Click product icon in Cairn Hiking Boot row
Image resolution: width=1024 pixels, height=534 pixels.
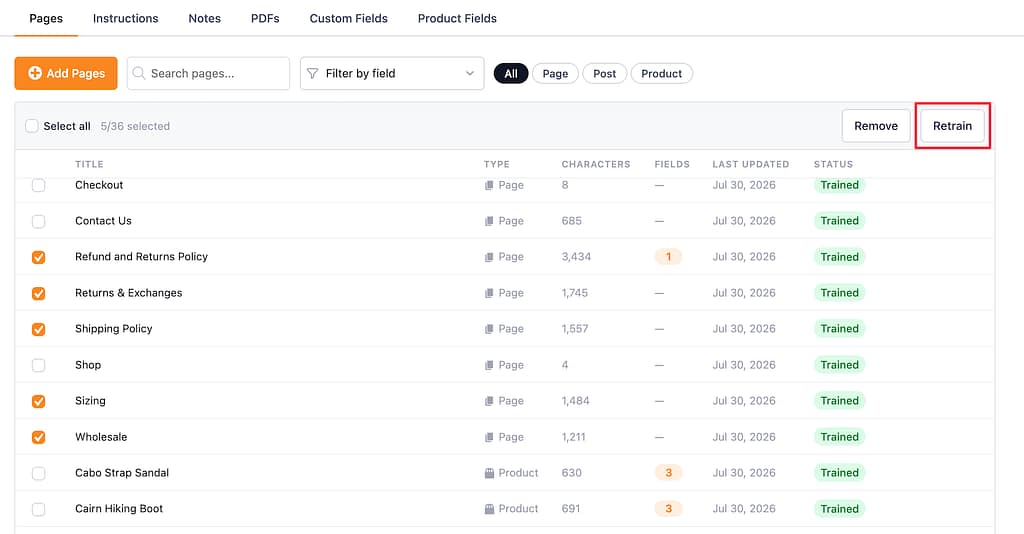pyautogui.click(x=489, y=509)
